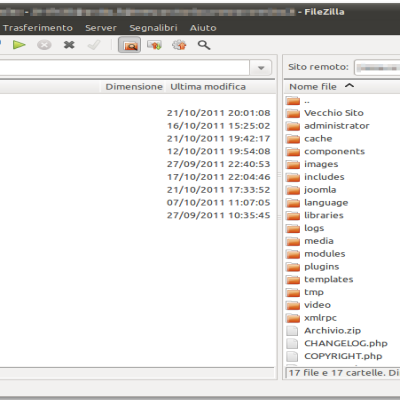Select the COPYRIGHT.php file icon
Screen dimensions: 400x400
point(292,356)
